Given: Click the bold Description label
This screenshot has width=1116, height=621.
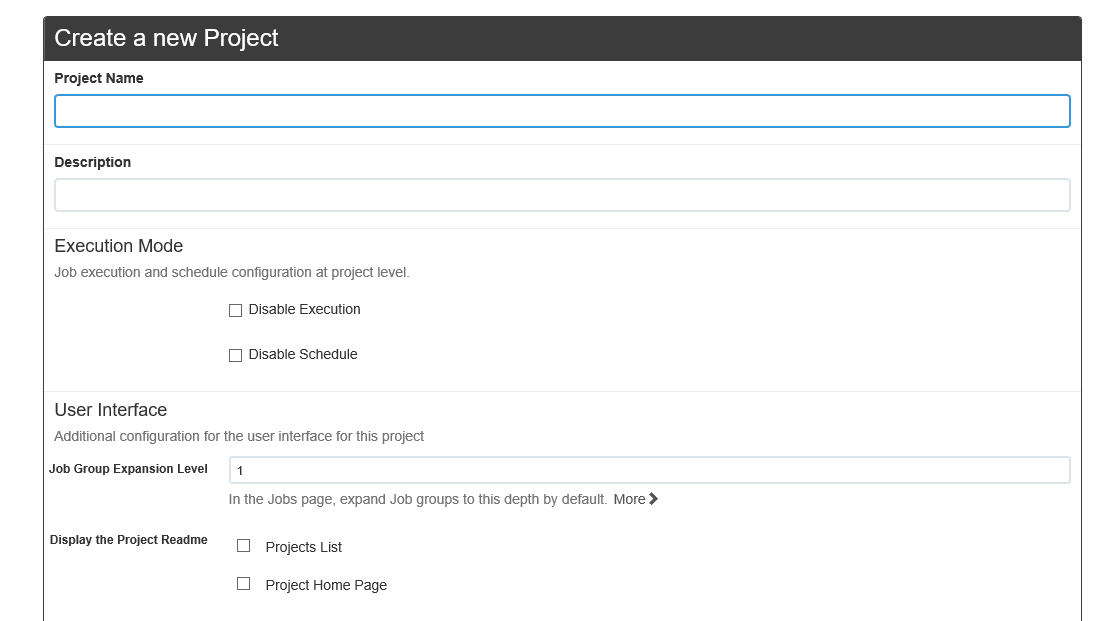Looking at the screenshot, I should [x=93, y=162].
